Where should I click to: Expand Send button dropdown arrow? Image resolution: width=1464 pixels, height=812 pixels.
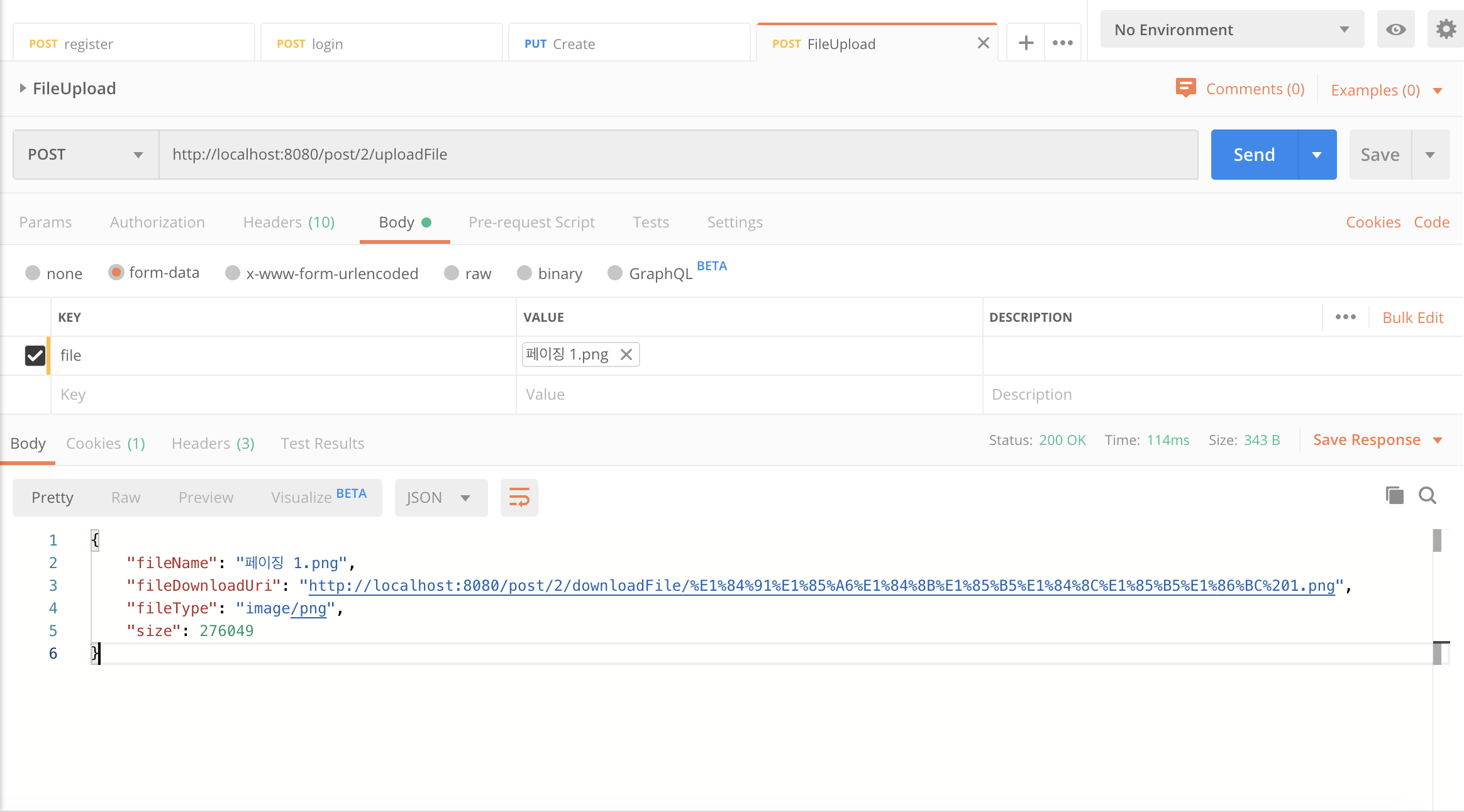click(1317, 155)
